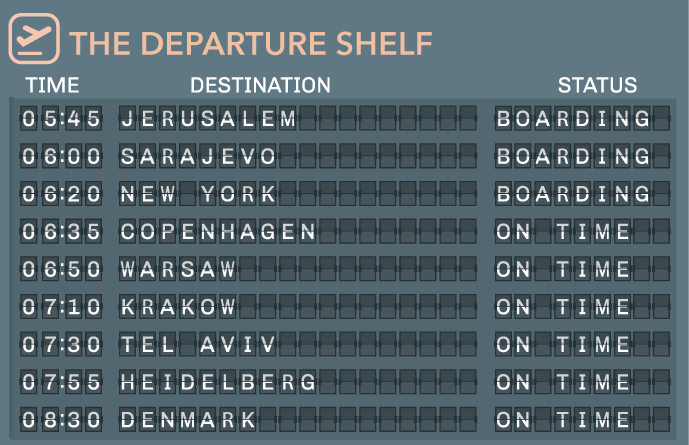Click Boarding status for New York
Image resolution: width=689 pixels, height=445 pixels.
573,194
